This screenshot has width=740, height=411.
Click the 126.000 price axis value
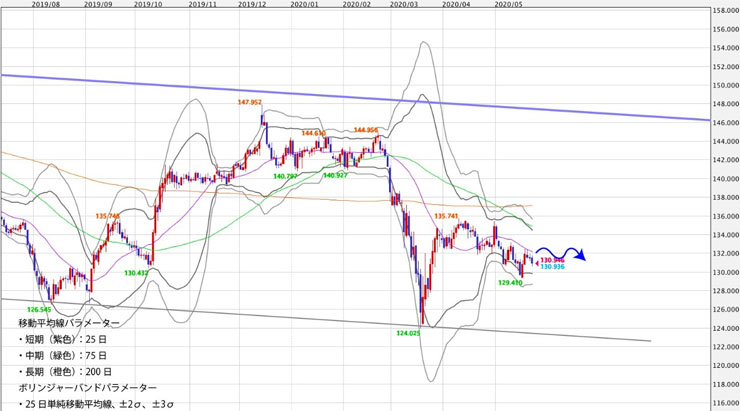726,310
